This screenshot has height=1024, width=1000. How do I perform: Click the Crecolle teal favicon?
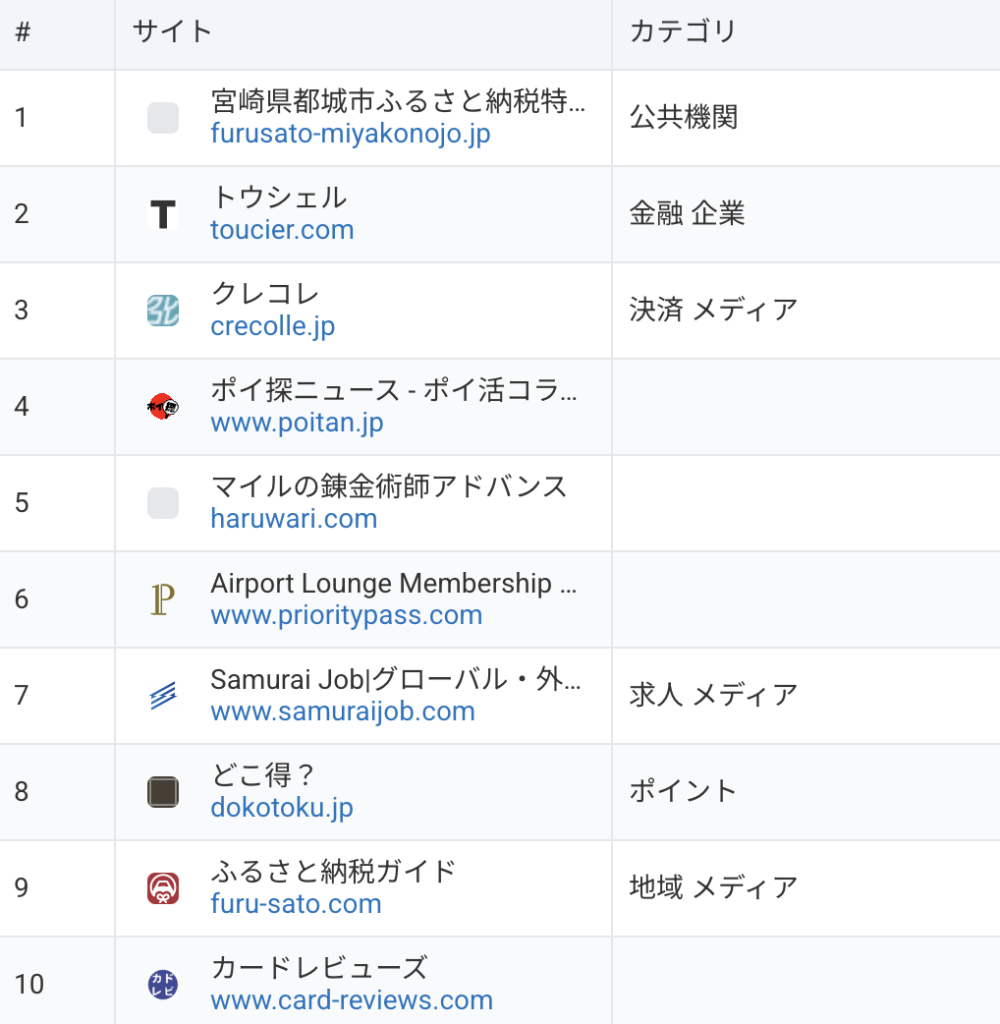163,310
